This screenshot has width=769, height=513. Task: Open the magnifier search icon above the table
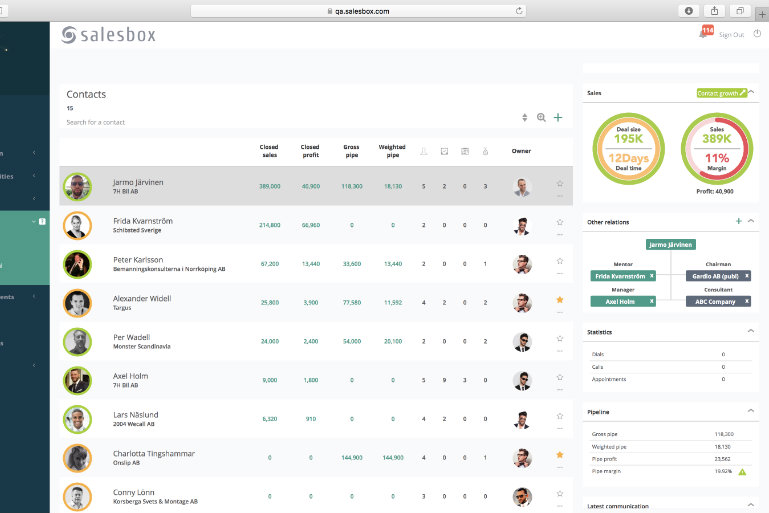(541, 117)
